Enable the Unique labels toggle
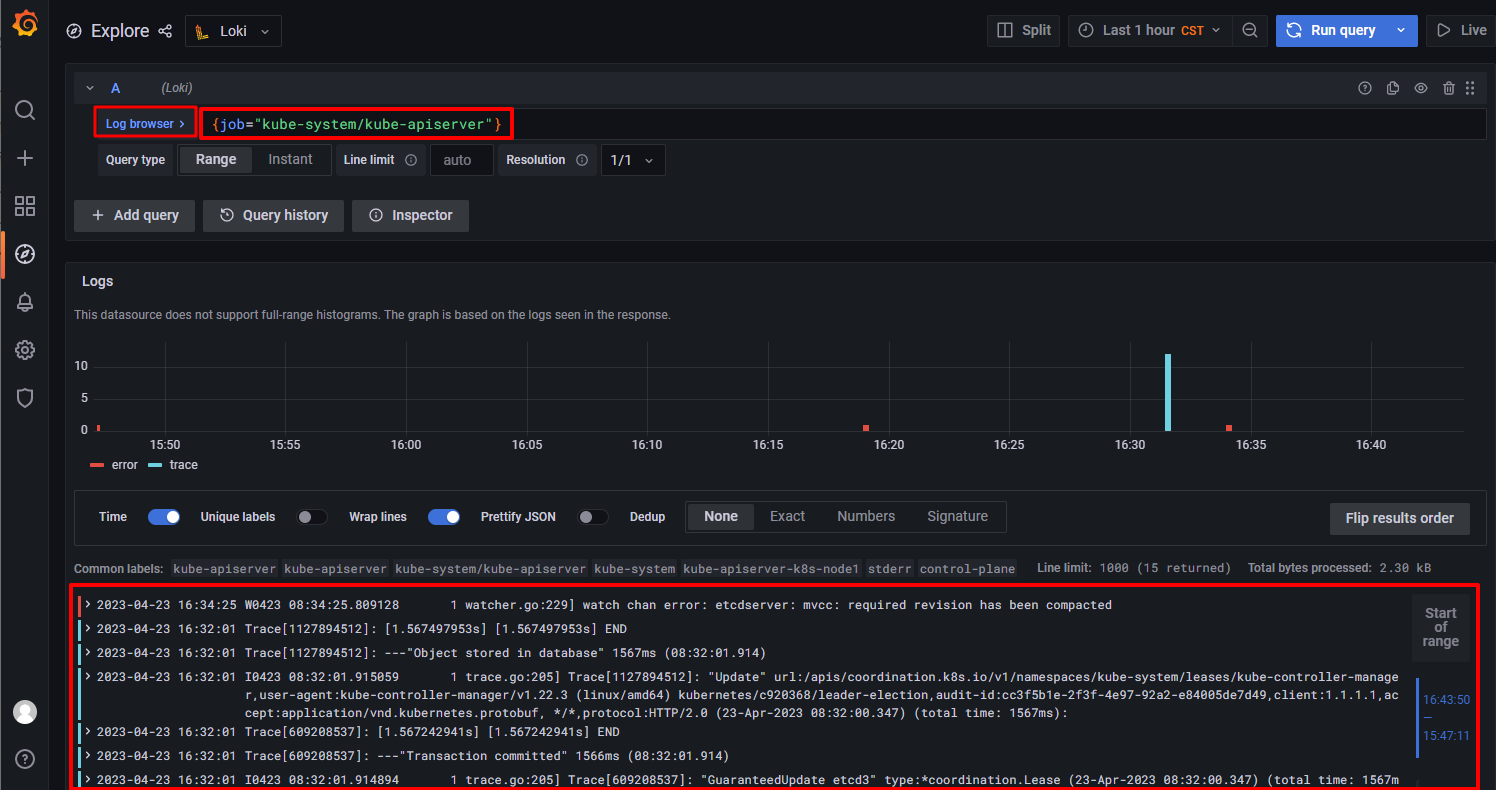The width and height of the screenshot is (1496, 790). point(312,517)
